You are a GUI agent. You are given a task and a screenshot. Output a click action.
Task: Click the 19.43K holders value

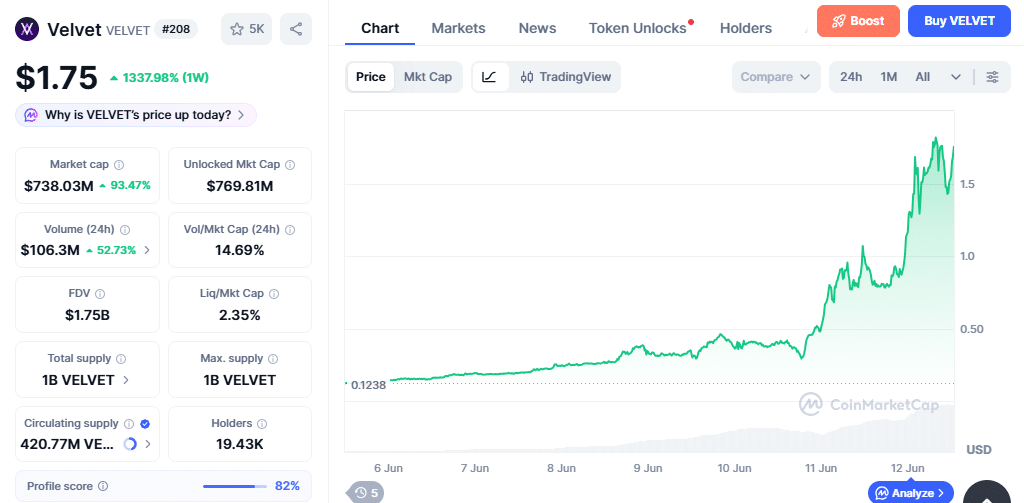[240, 445]
